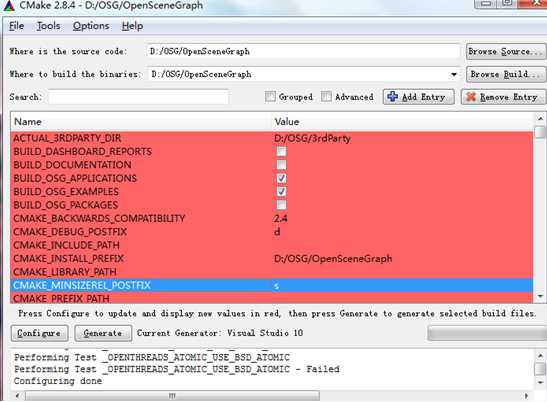Click the Browse Source button

click(506, 52)
